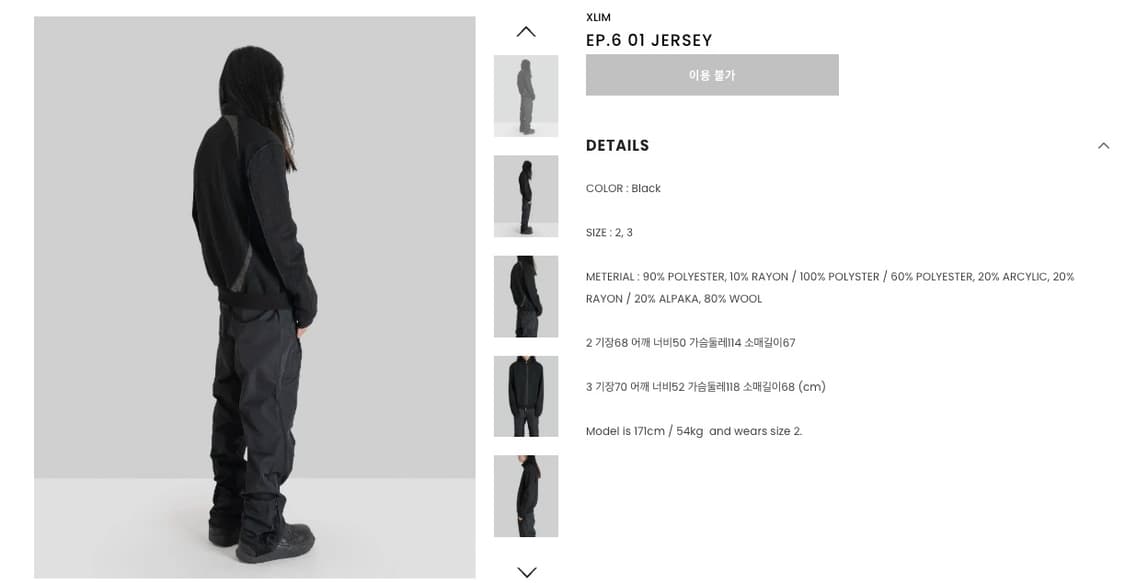This screenshot has height=583, width=1125.
Task: Click the COLOR : Black text line
Action: [623, 189]
